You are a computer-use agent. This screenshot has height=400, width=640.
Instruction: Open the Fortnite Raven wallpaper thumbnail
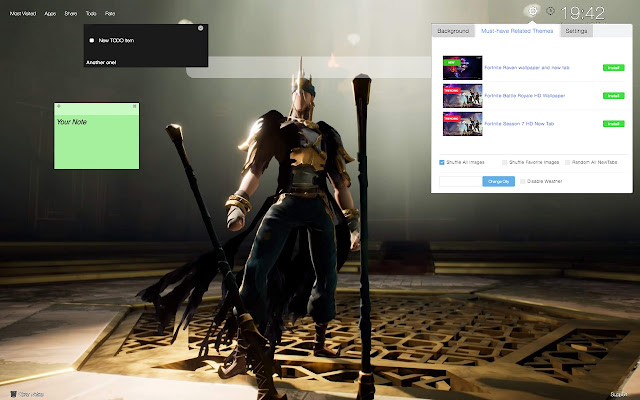tap(462, 68)
